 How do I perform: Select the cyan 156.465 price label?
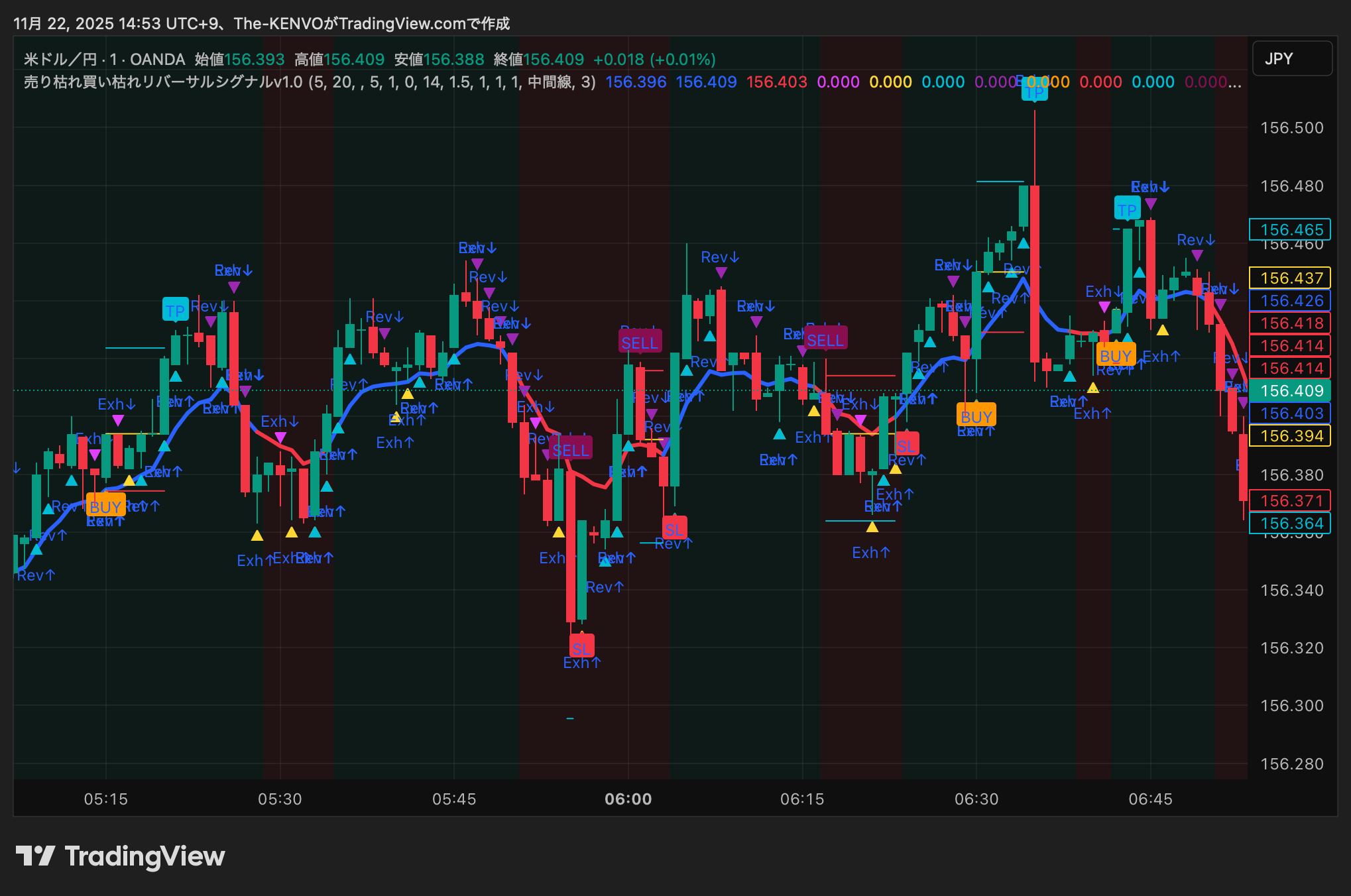coord(1291,230)
